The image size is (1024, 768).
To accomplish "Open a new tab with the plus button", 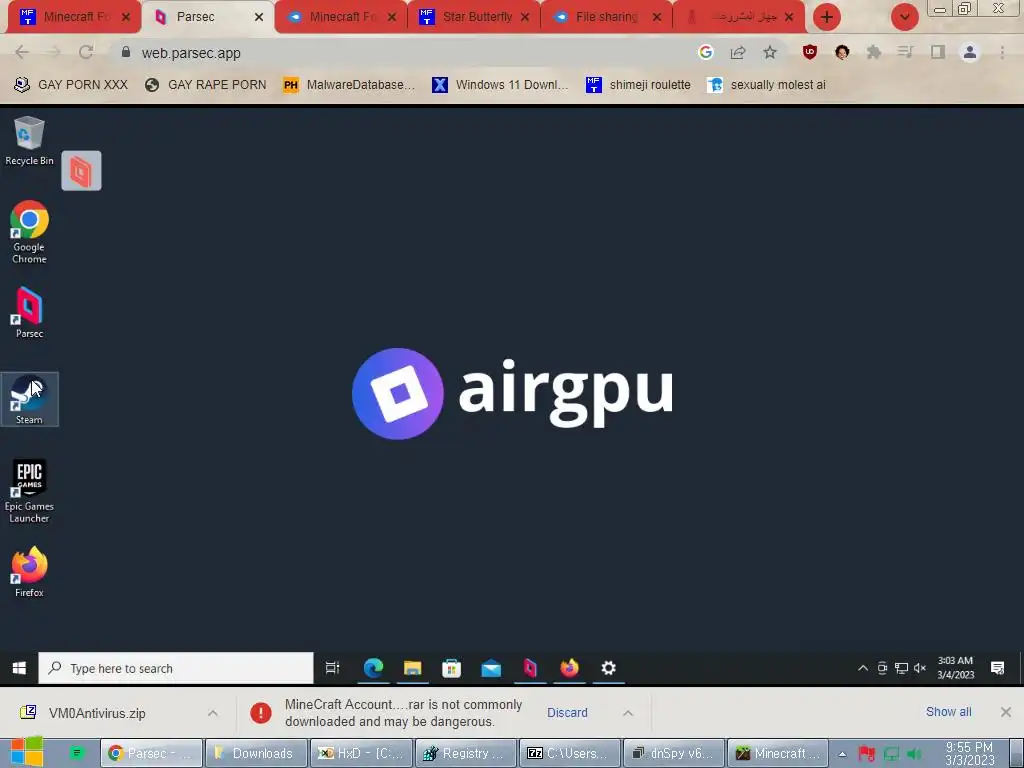I will click(x=827, y=17).
